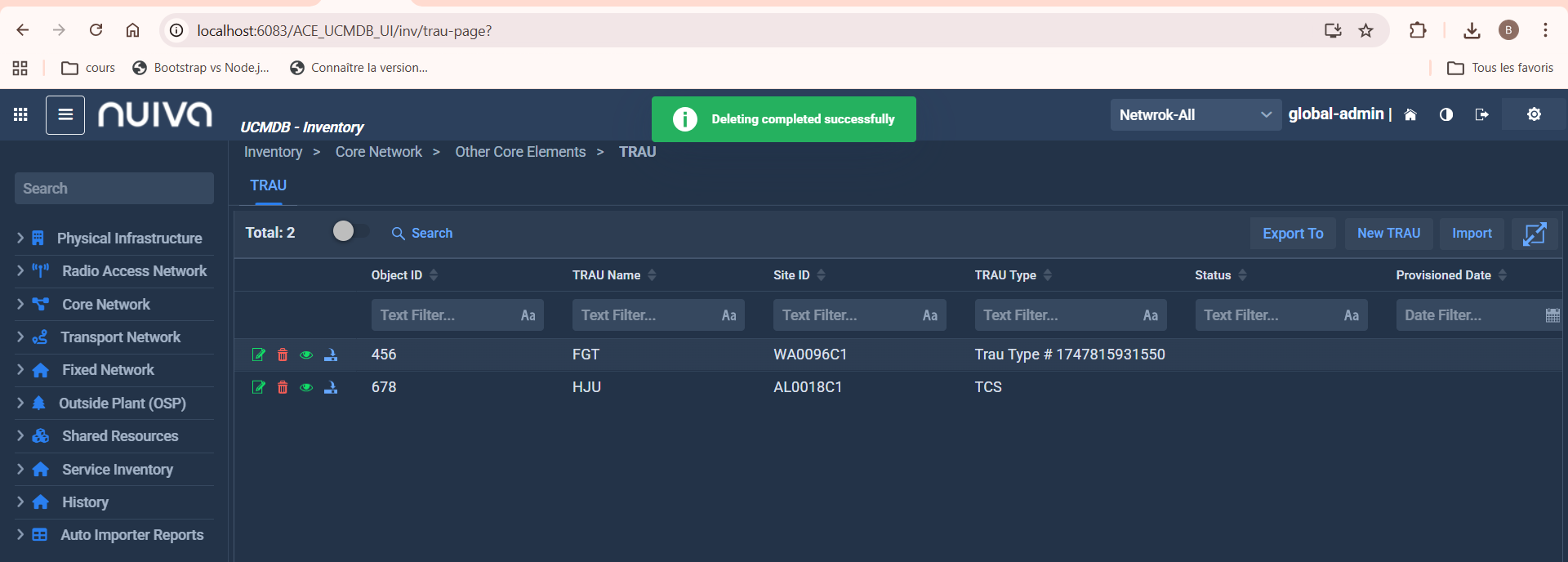View FGT row details with eye icon

(306, 355)
